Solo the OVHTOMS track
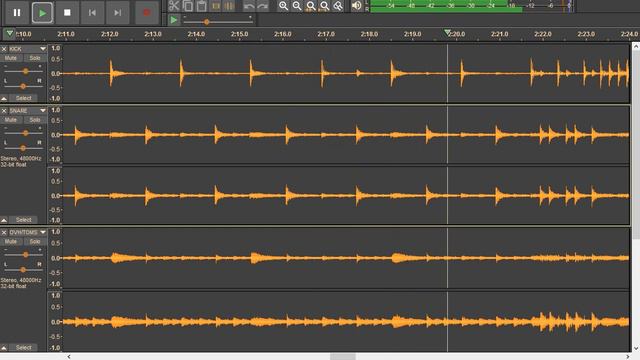This screenshot has height=360, width=640. point(35,242)
